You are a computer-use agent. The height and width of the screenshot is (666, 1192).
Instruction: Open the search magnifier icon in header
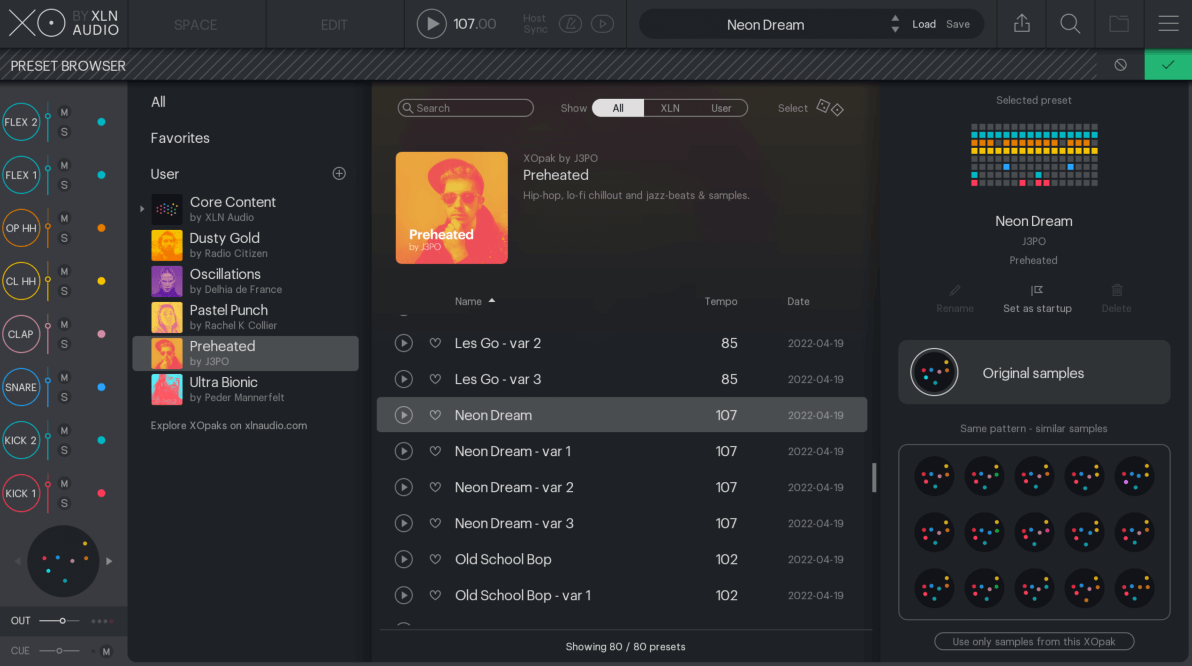click(x=1070, y=24)
